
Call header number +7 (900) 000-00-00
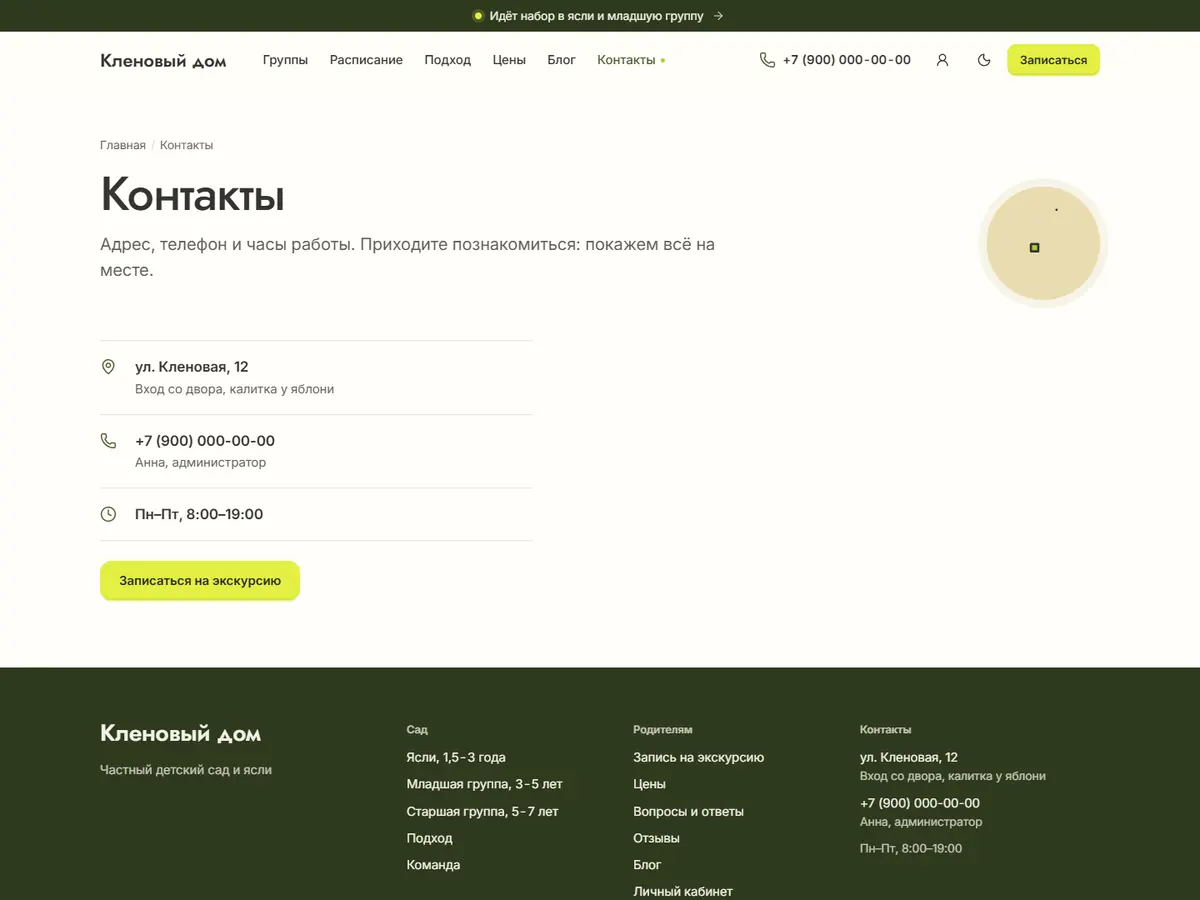coord(846,60)
